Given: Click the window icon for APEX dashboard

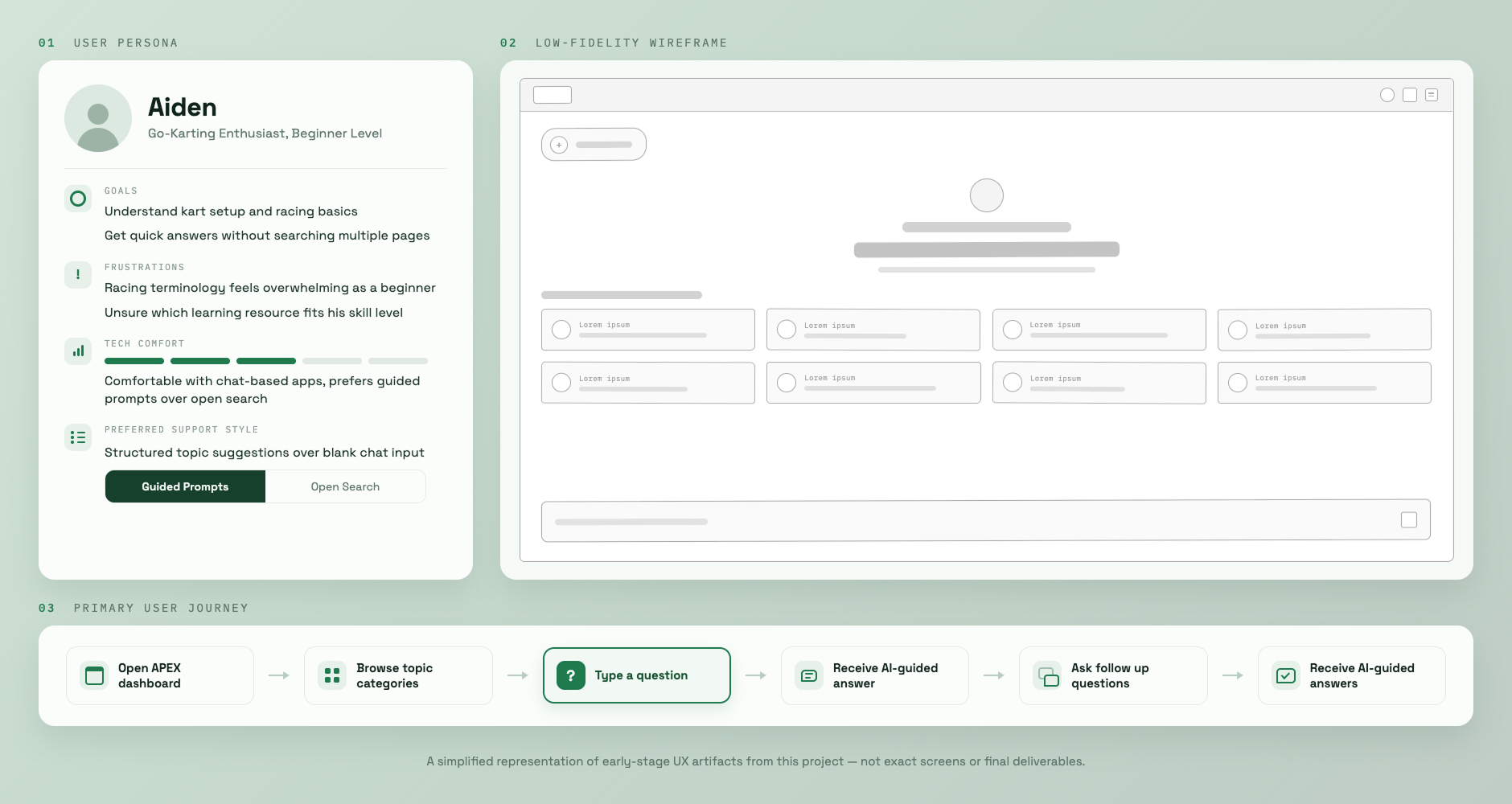Looking at the screenshot, I should click(x=94, y=675).
